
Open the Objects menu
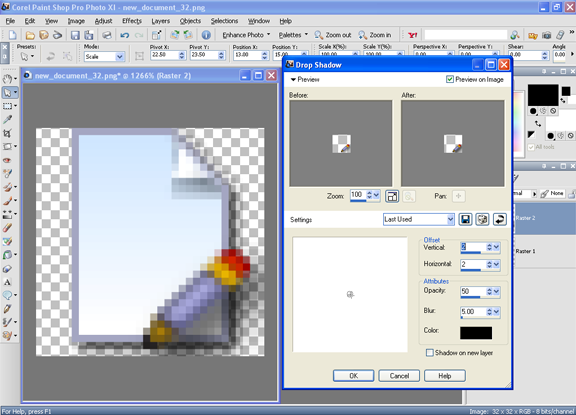pos(190,21)
